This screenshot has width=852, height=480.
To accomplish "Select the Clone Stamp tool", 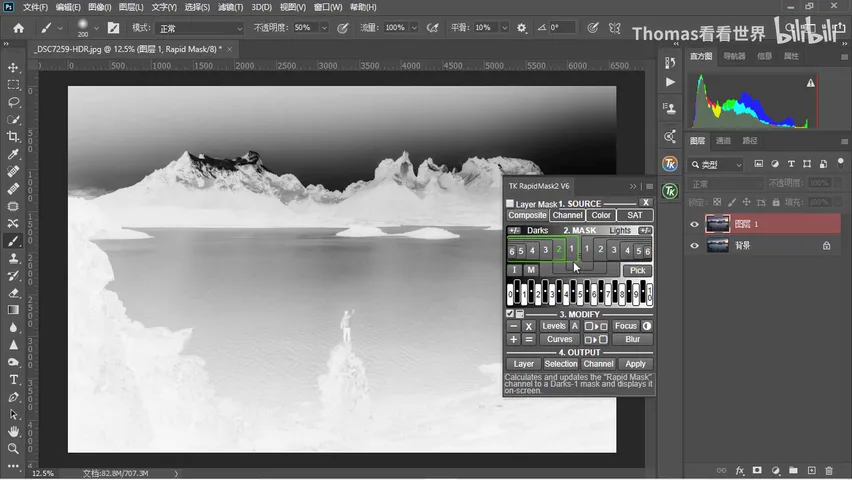I will pos(14,258).
